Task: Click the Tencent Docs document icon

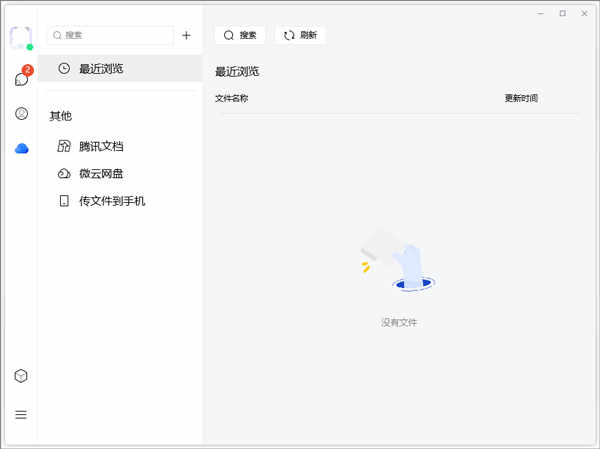Action: (64, 146)
